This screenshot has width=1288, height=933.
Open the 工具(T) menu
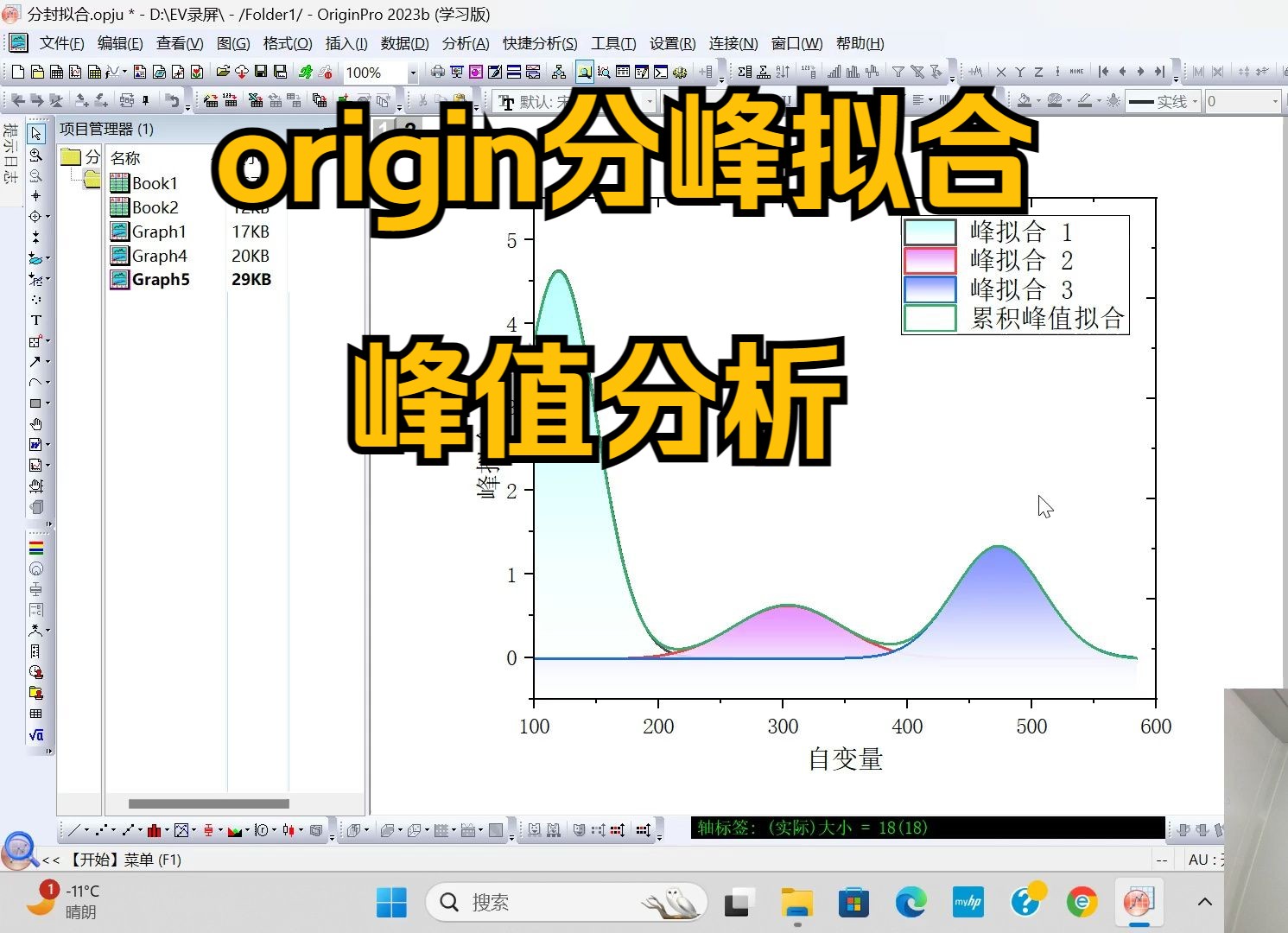point(613,43)
